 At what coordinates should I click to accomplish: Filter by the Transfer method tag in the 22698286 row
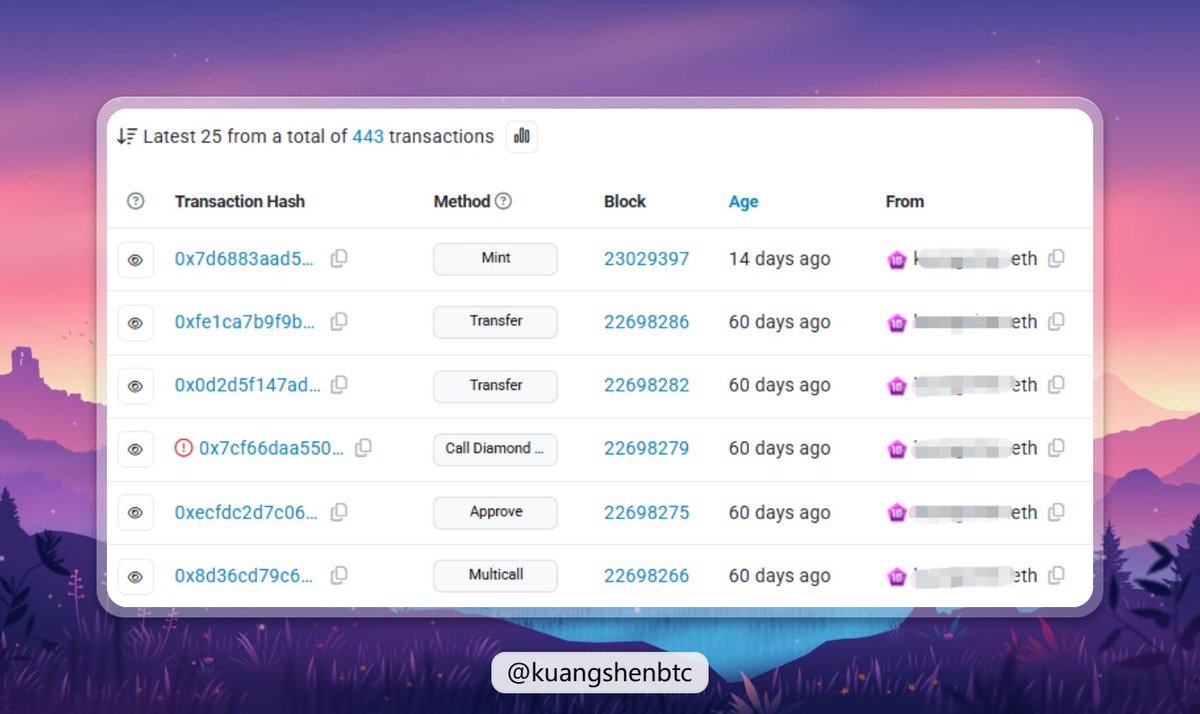495,322
